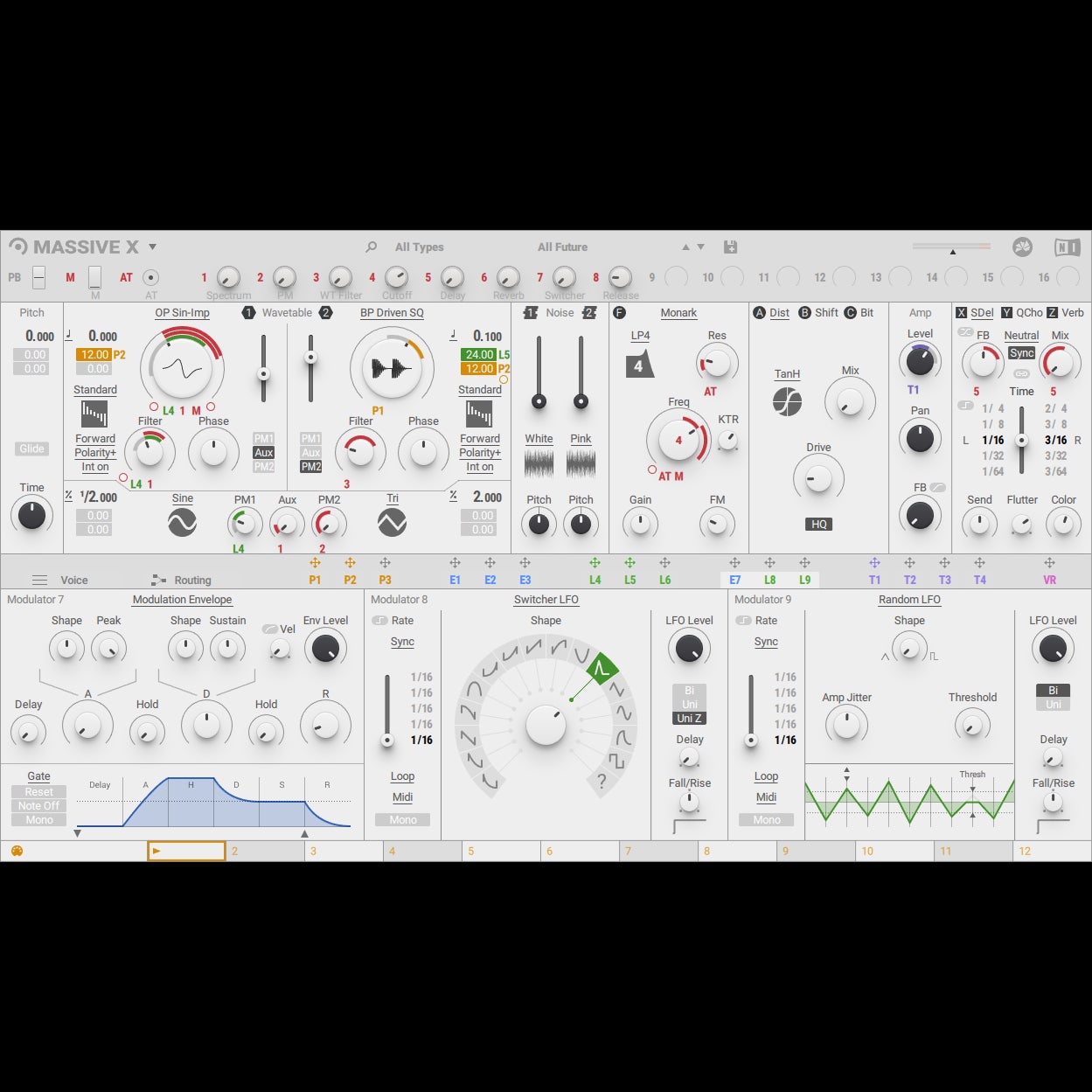Click the VR drag-assign cross icon
The height and width of the screenshot is (1092, 1092).
(x=1049, y=563)
